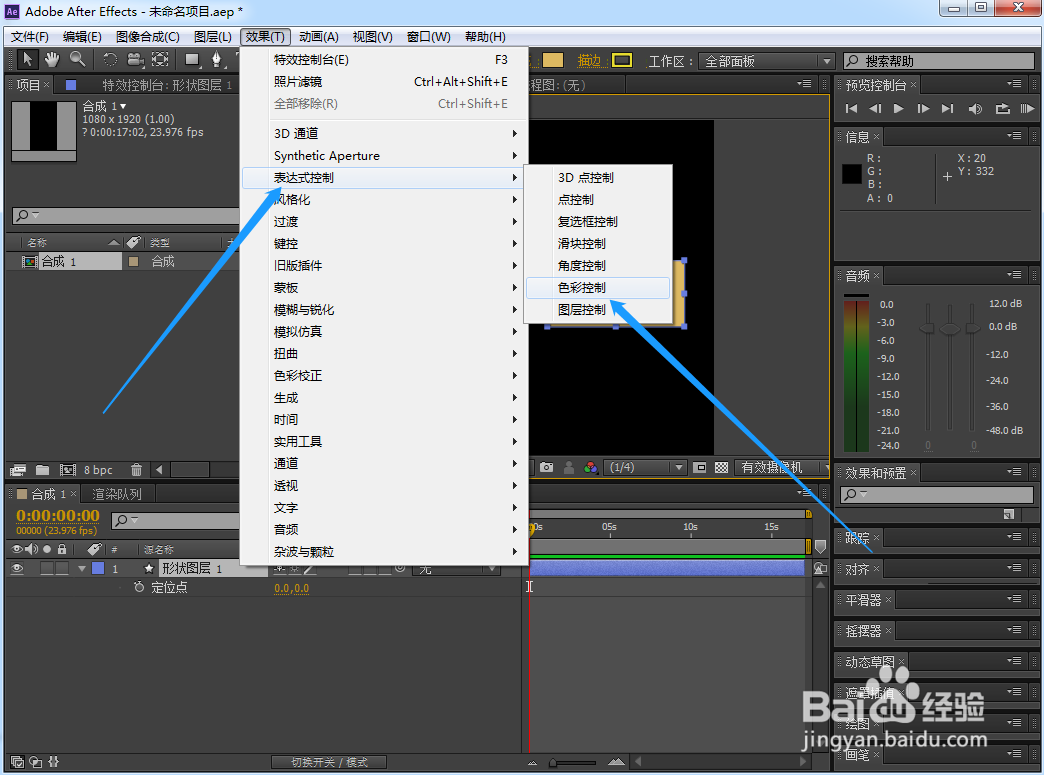The width and height of the screenshot is (1044, 775).
Task: Collapse the 形状图层 1 layer twirl arrow
Action: pyautogui.click(x=82, y=569)
